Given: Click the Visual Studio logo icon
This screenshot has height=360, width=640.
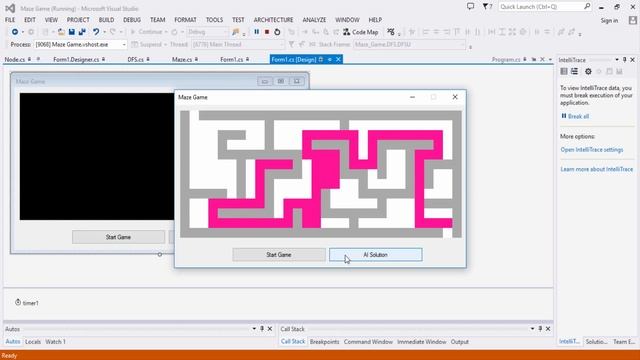Looking at the screenshot, I should [10, 8].
